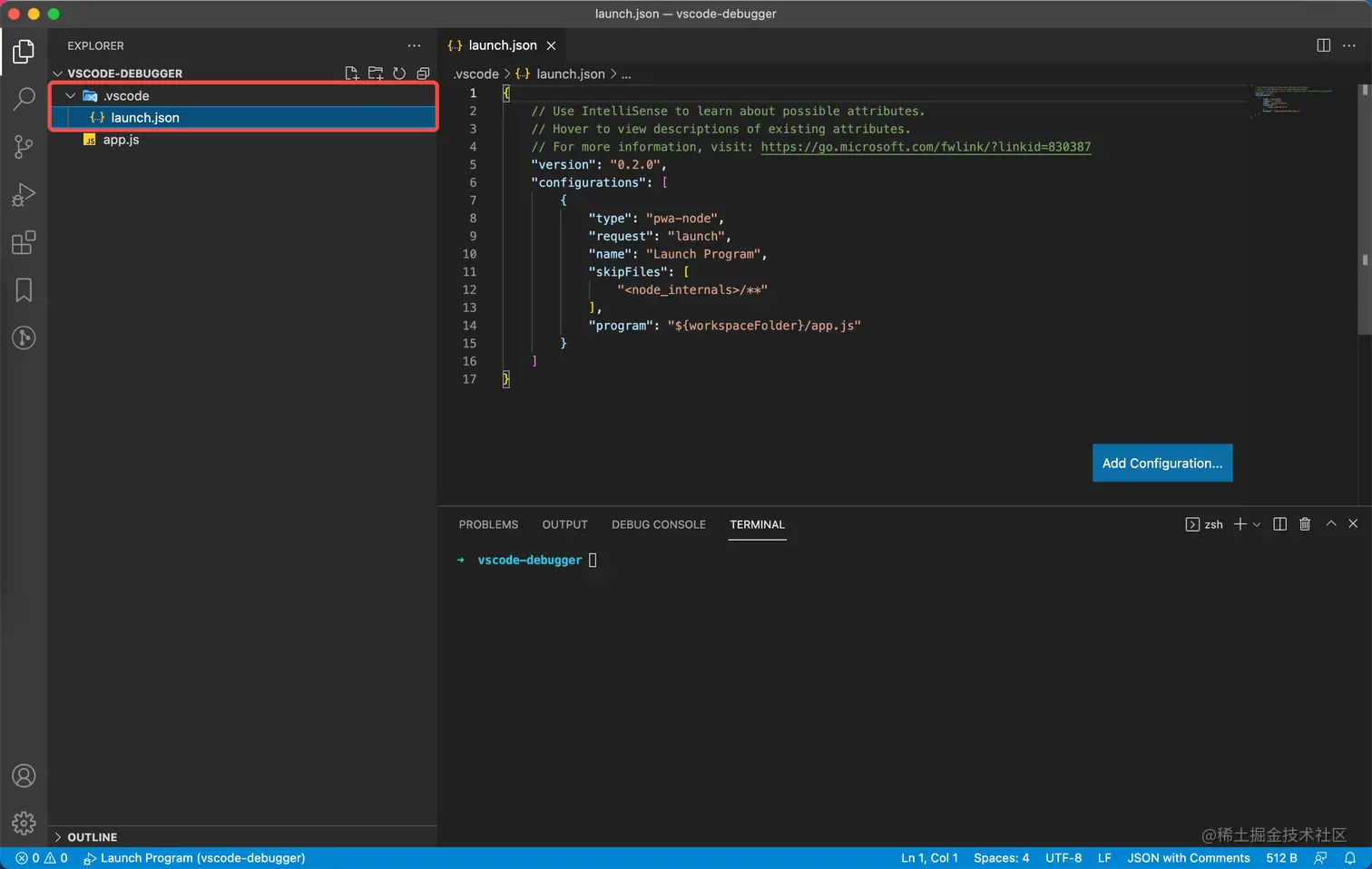Screen dimensions: 1372x869
Task: Place cursor on the "0.2.0" version value
Action: click(635, 165)
